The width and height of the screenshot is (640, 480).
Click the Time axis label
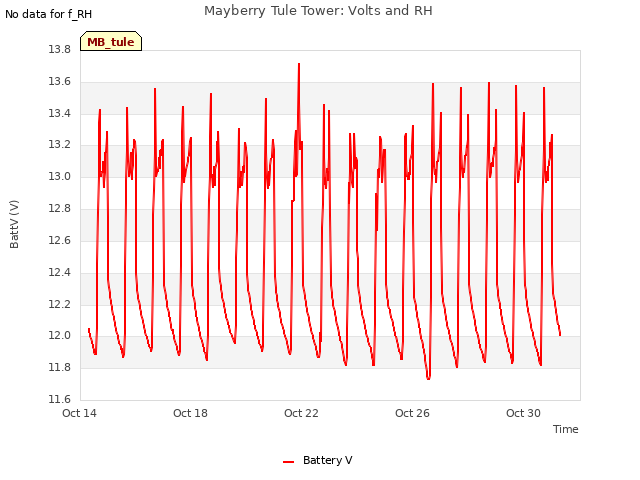(565, 429)
